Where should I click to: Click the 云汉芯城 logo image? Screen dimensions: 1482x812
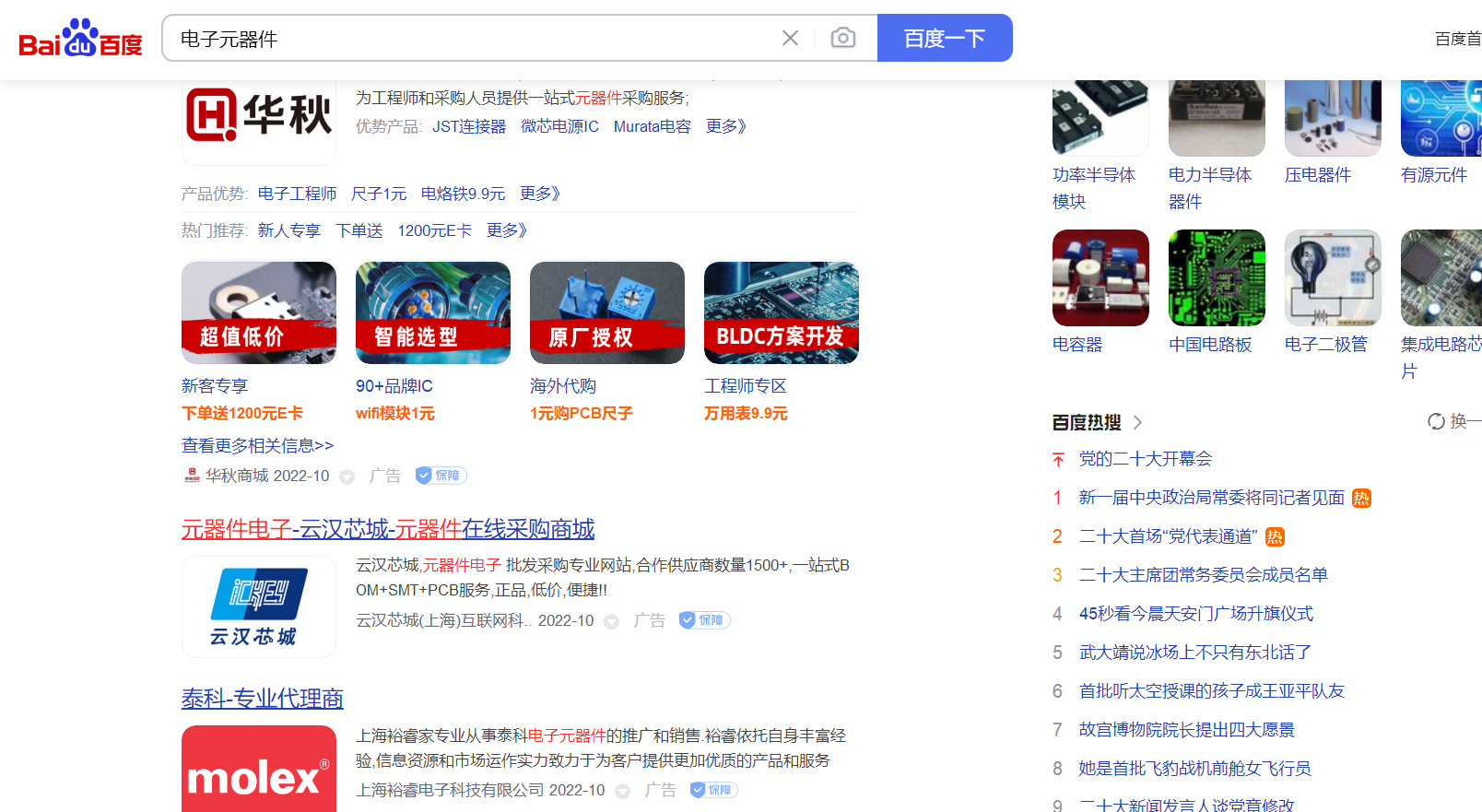coord(259,606)
